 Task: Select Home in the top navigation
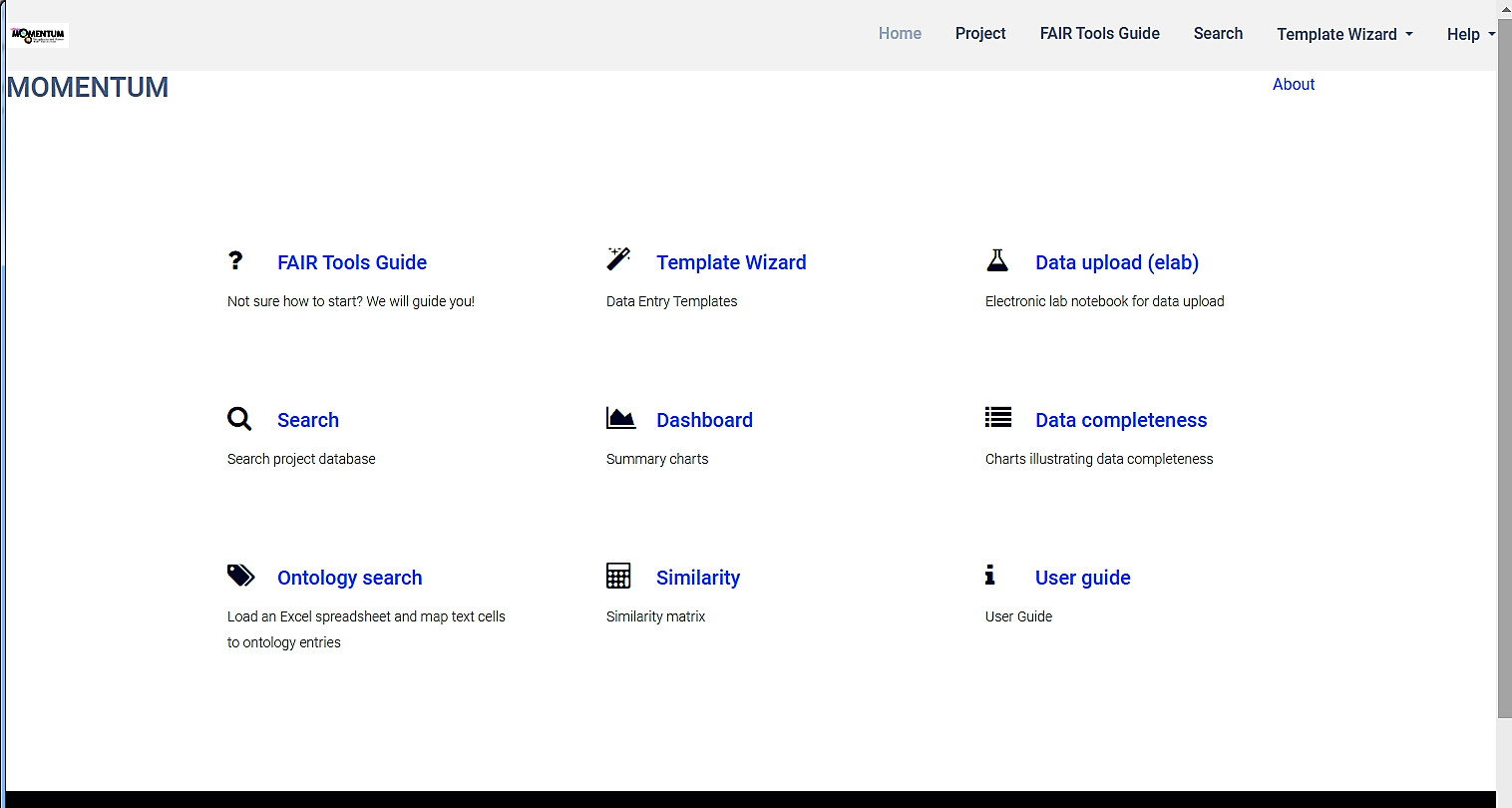point(900,34)
